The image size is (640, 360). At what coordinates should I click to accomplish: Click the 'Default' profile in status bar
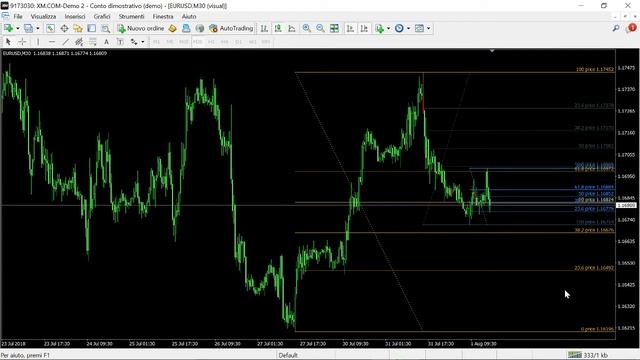(x=288, y=355)
